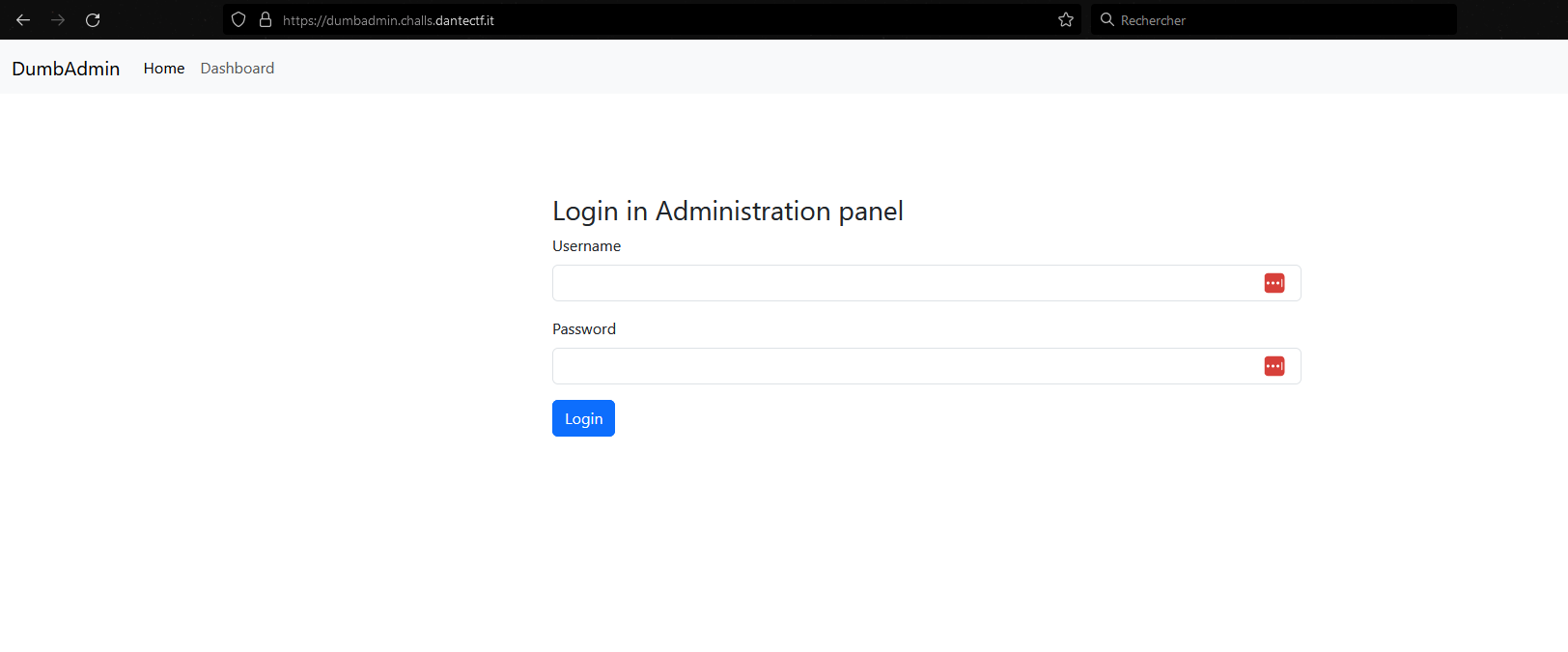1568x652 pixels.
Task: Go back using the browser back arrow
Action: pos(23,19)
